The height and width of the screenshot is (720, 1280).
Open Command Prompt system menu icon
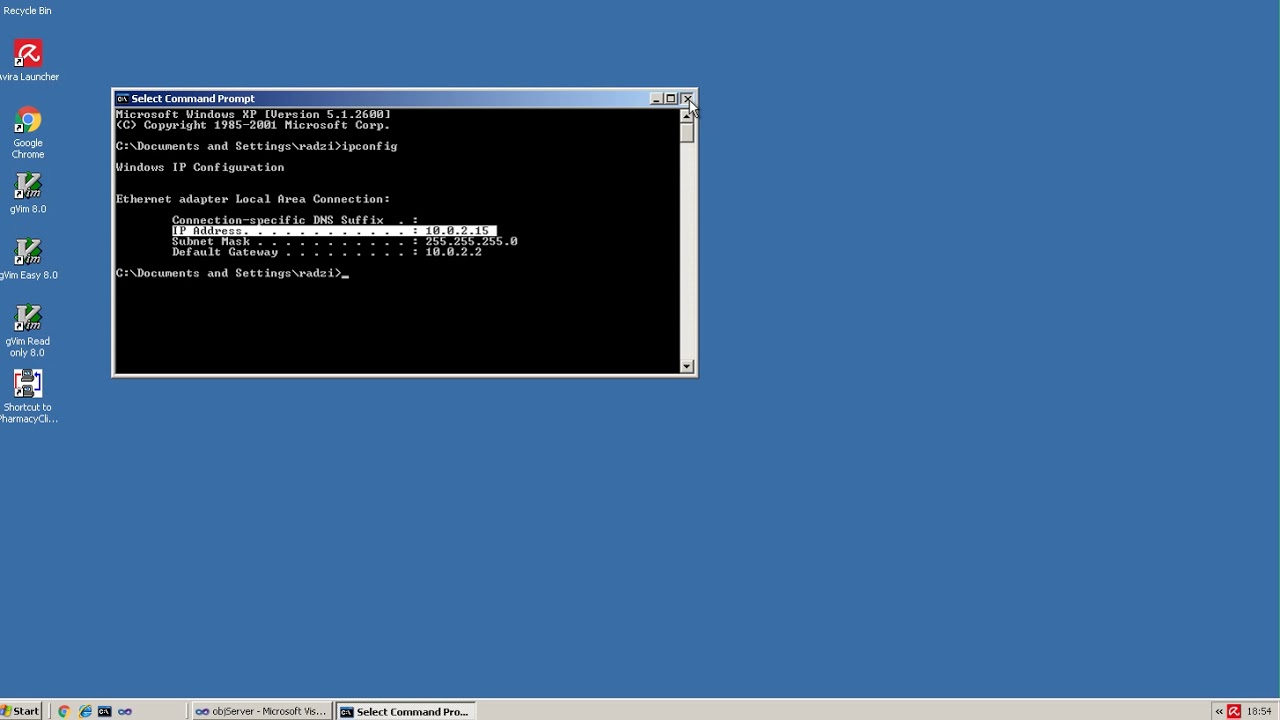coord(122,98)
